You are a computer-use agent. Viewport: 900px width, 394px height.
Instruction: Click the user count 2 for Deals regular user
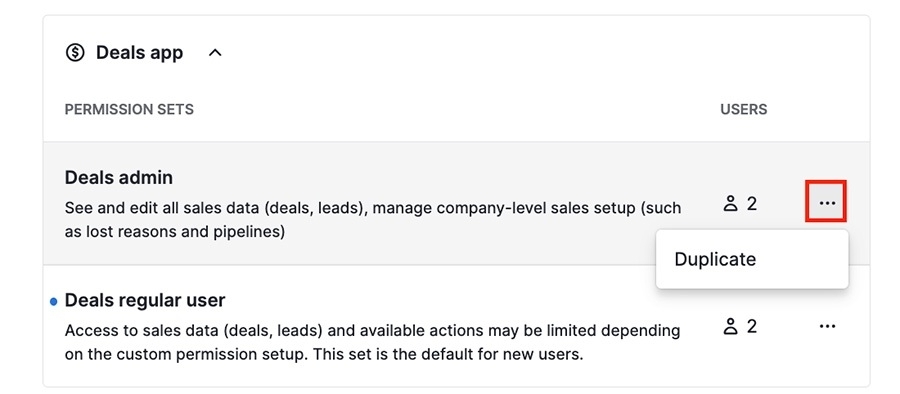(x=751, y=326)
